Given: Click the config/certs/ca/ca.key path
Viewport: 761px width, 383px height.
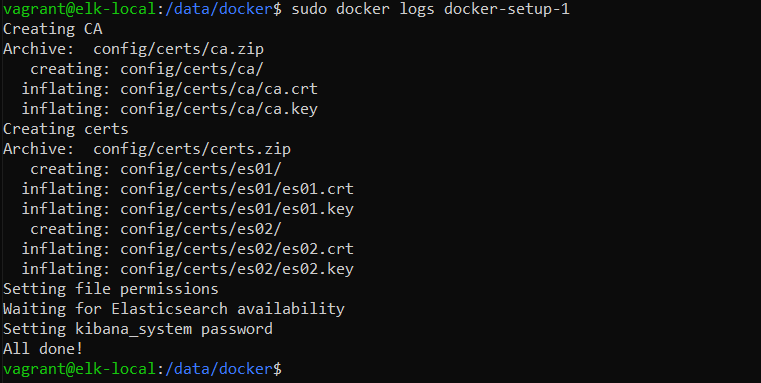Looking at the screenshot, I should pyautogui.click(x=219, y=109).
